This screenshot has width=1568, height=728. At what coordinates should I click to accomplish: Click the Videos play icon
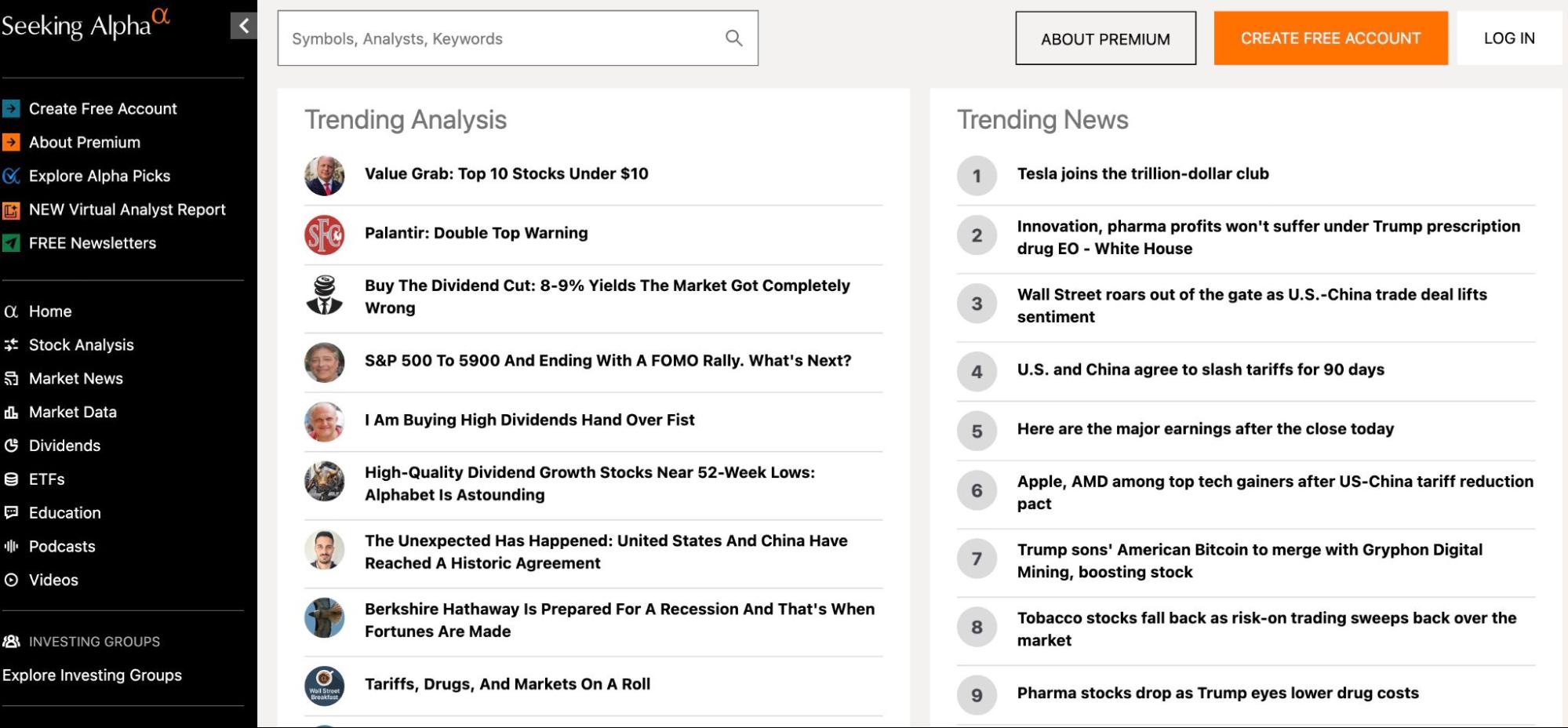[11, 580]
